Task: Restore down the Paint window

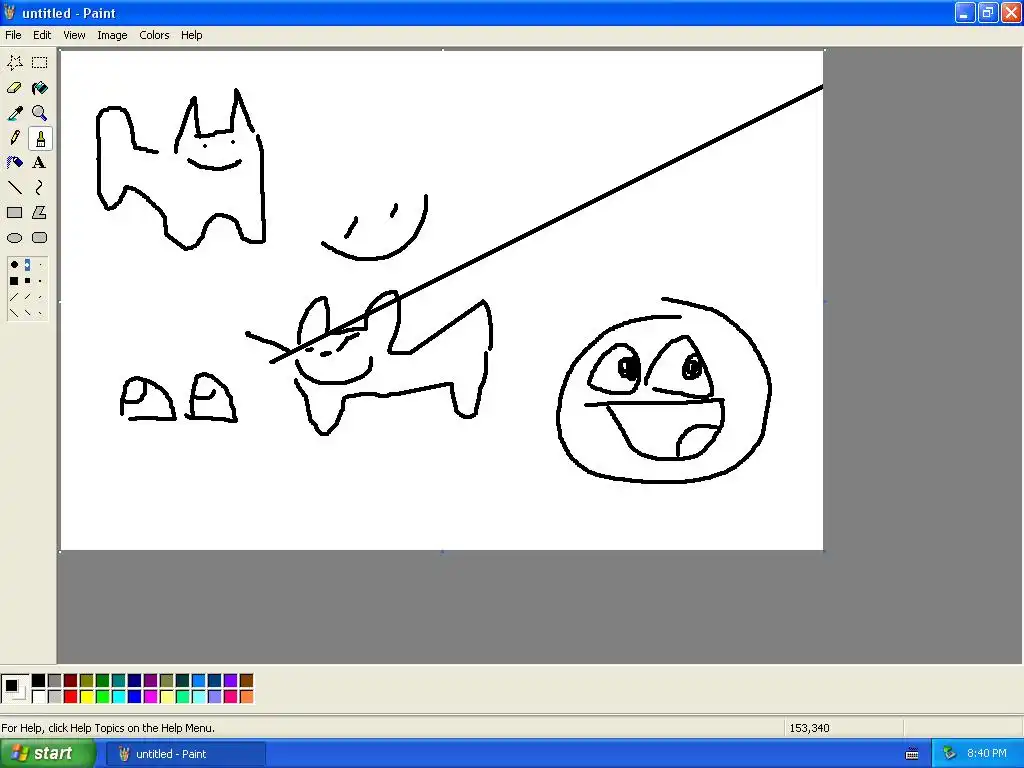Action: [x=987, y=12]
